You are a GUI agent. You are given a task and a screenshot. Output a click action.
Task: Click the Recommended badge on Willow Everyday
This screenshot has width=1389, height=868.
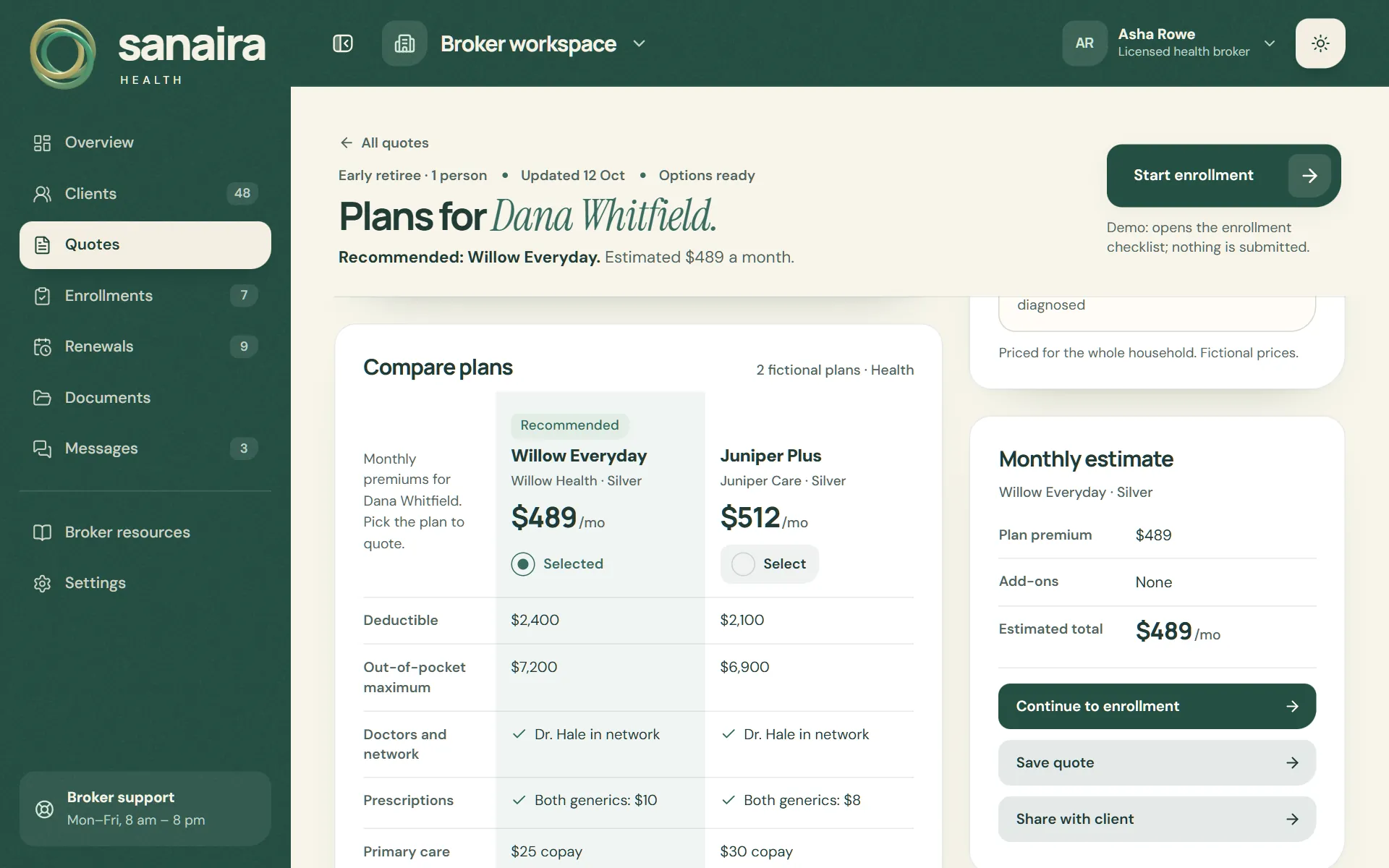click(569, 425)
